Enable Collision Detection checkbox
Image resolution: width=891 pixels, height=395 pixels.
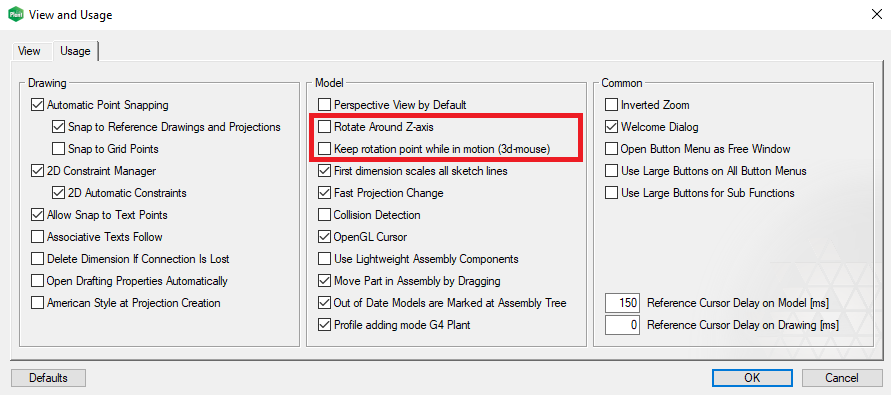coord(324,215)
